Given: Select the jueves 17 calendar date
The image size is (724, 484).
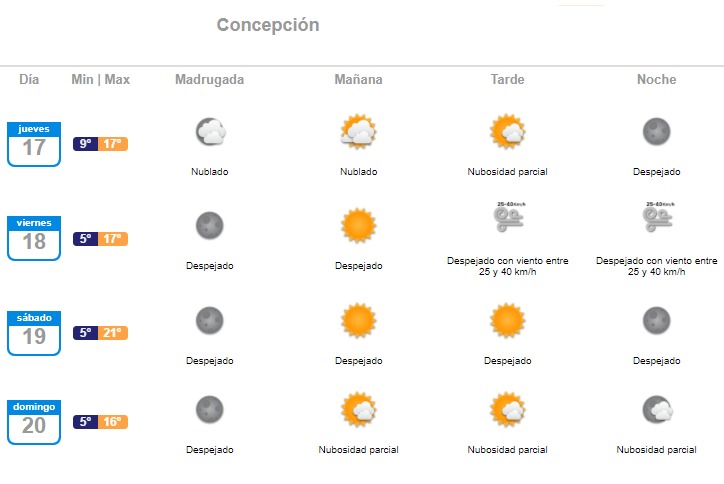Looking at the screenshot, I should click(34, 144).
